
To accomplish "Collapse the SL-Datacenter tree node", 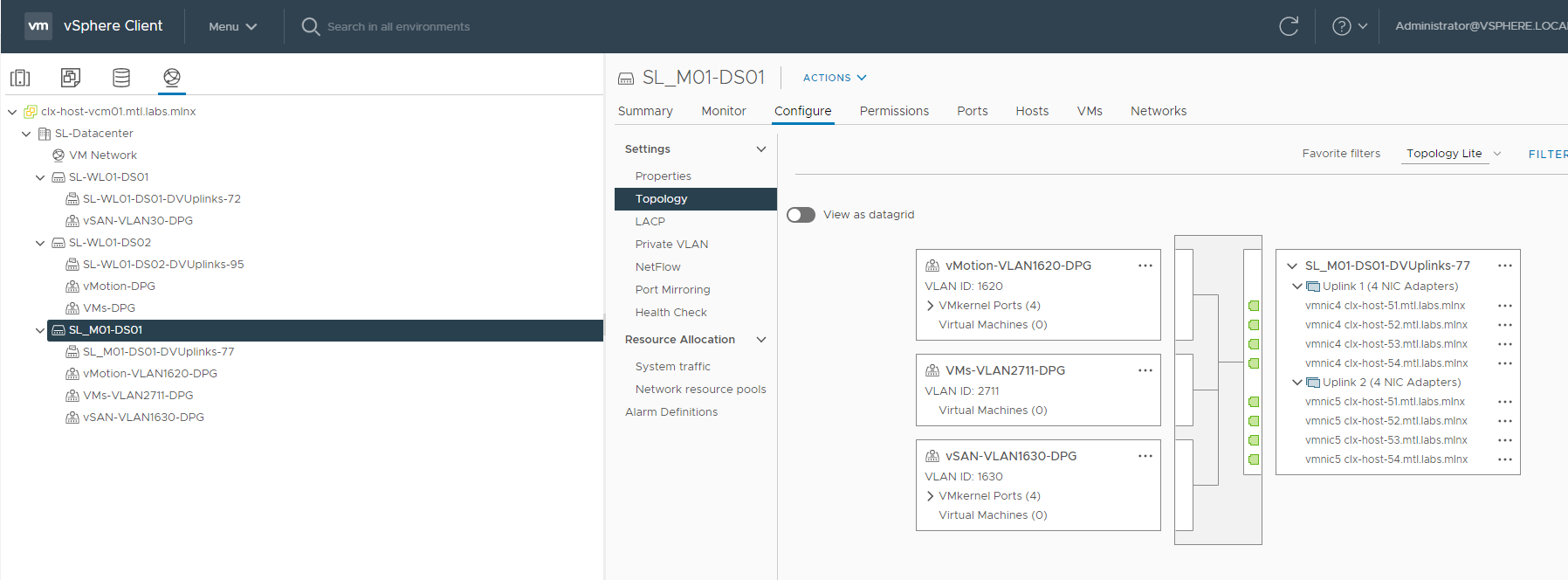I will [26, 134].
